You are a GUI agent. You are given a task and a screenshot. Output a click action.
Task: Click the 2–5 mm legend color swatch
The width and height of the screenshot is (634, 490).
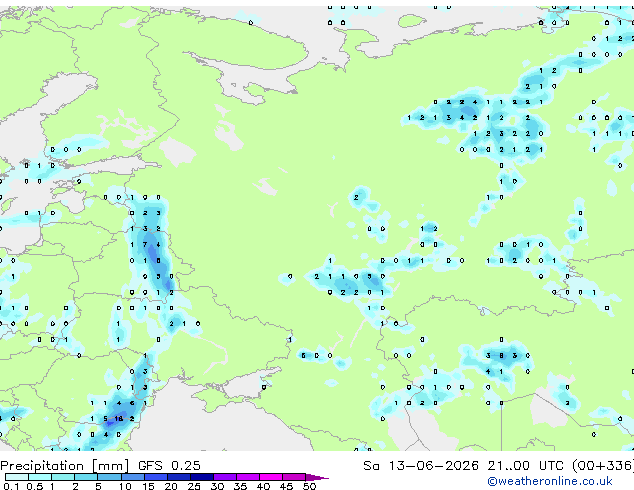86,477
